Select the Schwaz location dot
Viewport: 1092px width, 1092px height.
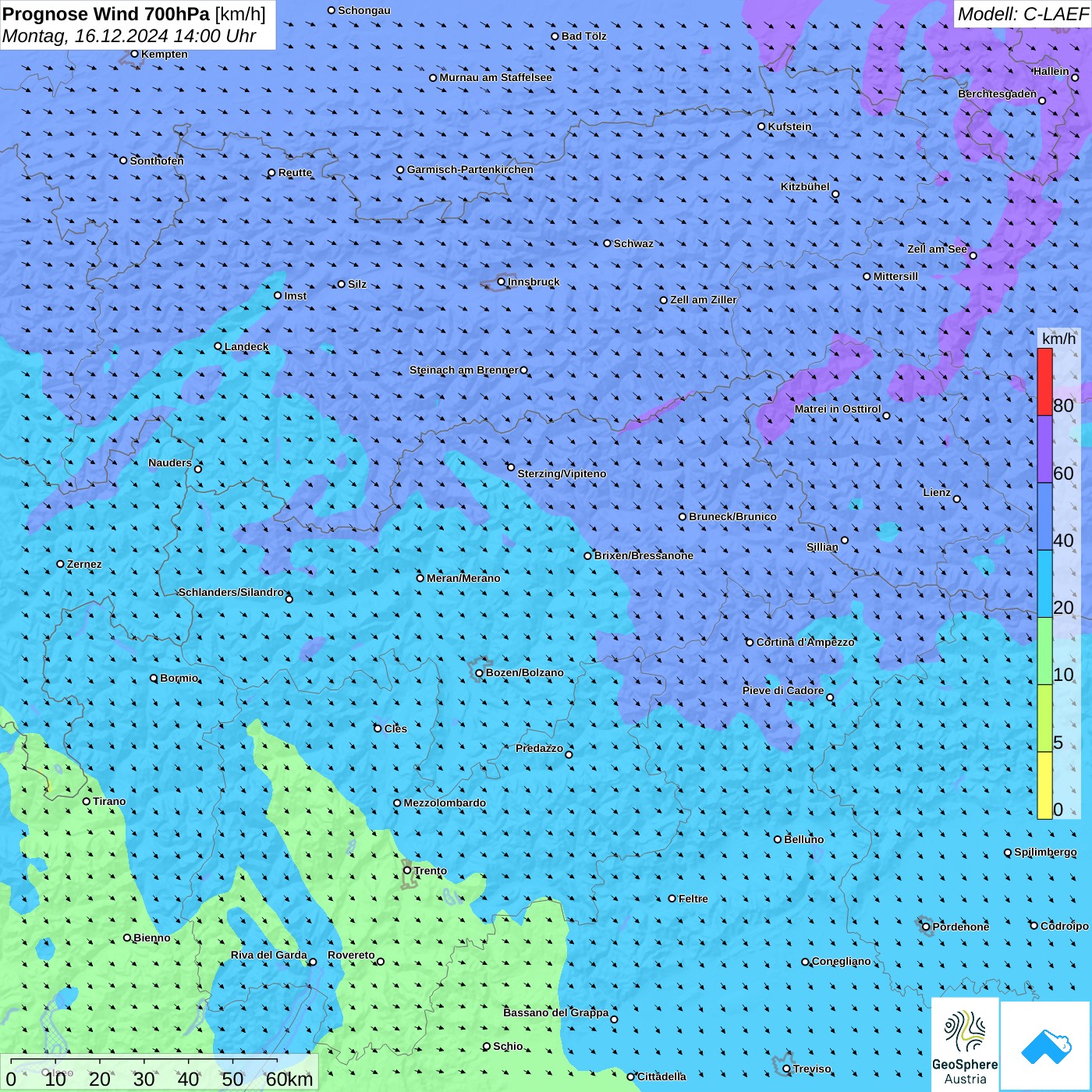(607, 243)
